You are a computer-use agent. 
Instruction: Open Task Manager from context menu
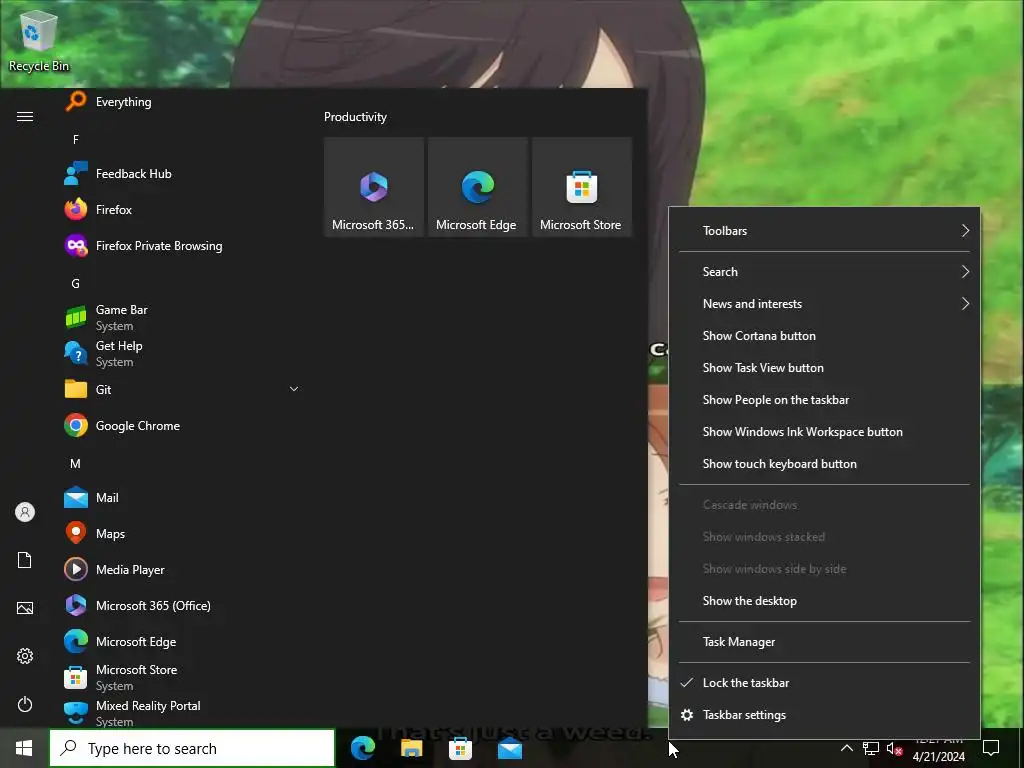(824, 642)
